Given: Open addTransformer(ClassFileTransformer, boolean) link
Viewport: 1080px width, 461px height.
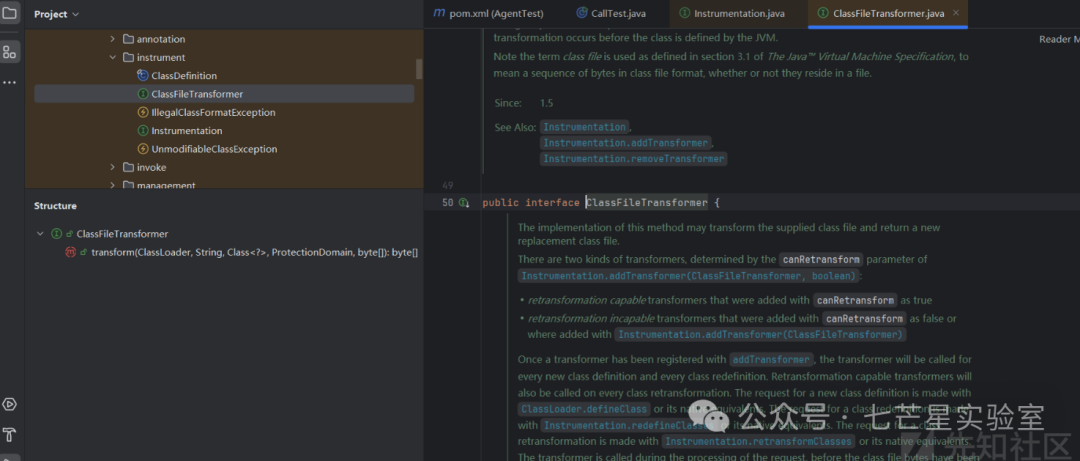Looking at the screenshot, I should tap(689, 276).
